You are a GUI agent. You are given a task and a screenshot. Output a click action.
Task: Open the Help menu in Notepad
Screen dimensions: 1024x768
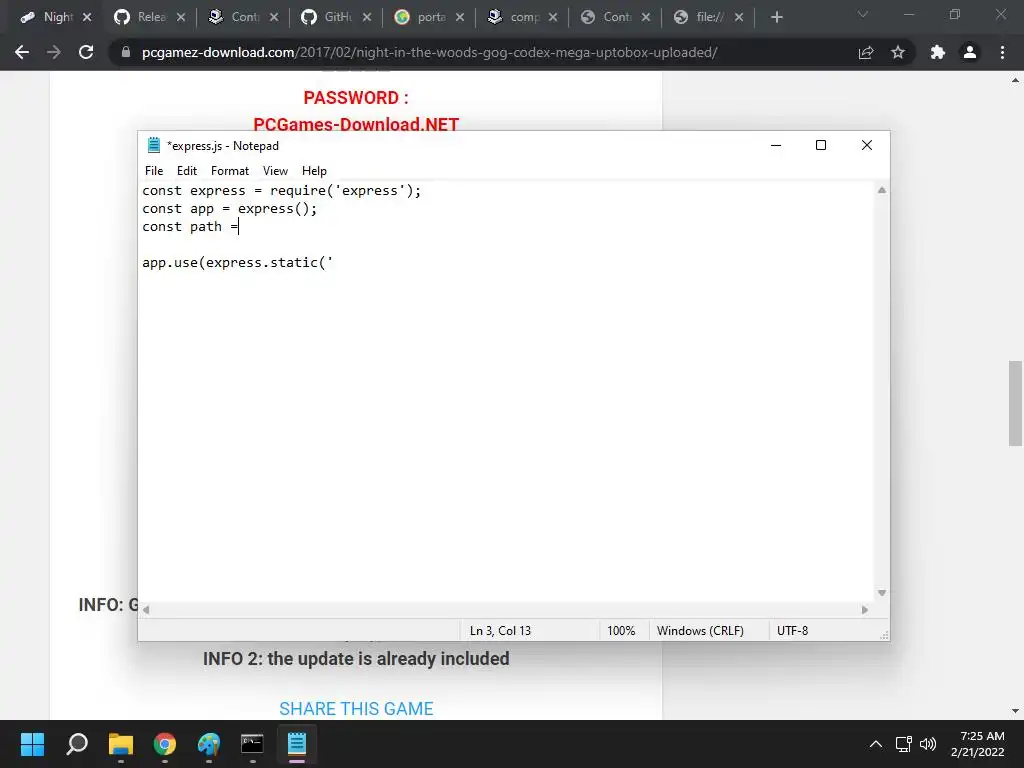314,170
